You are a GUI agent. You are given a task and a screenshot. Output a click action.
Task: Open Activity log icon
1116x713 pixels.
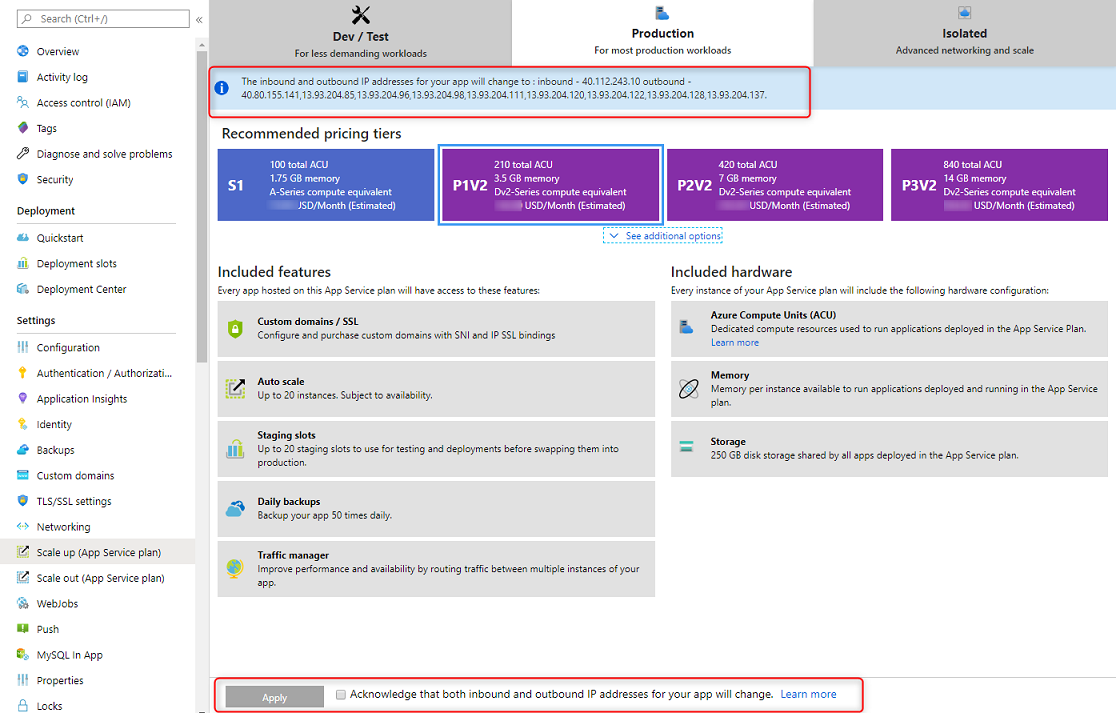pos(23,77)
